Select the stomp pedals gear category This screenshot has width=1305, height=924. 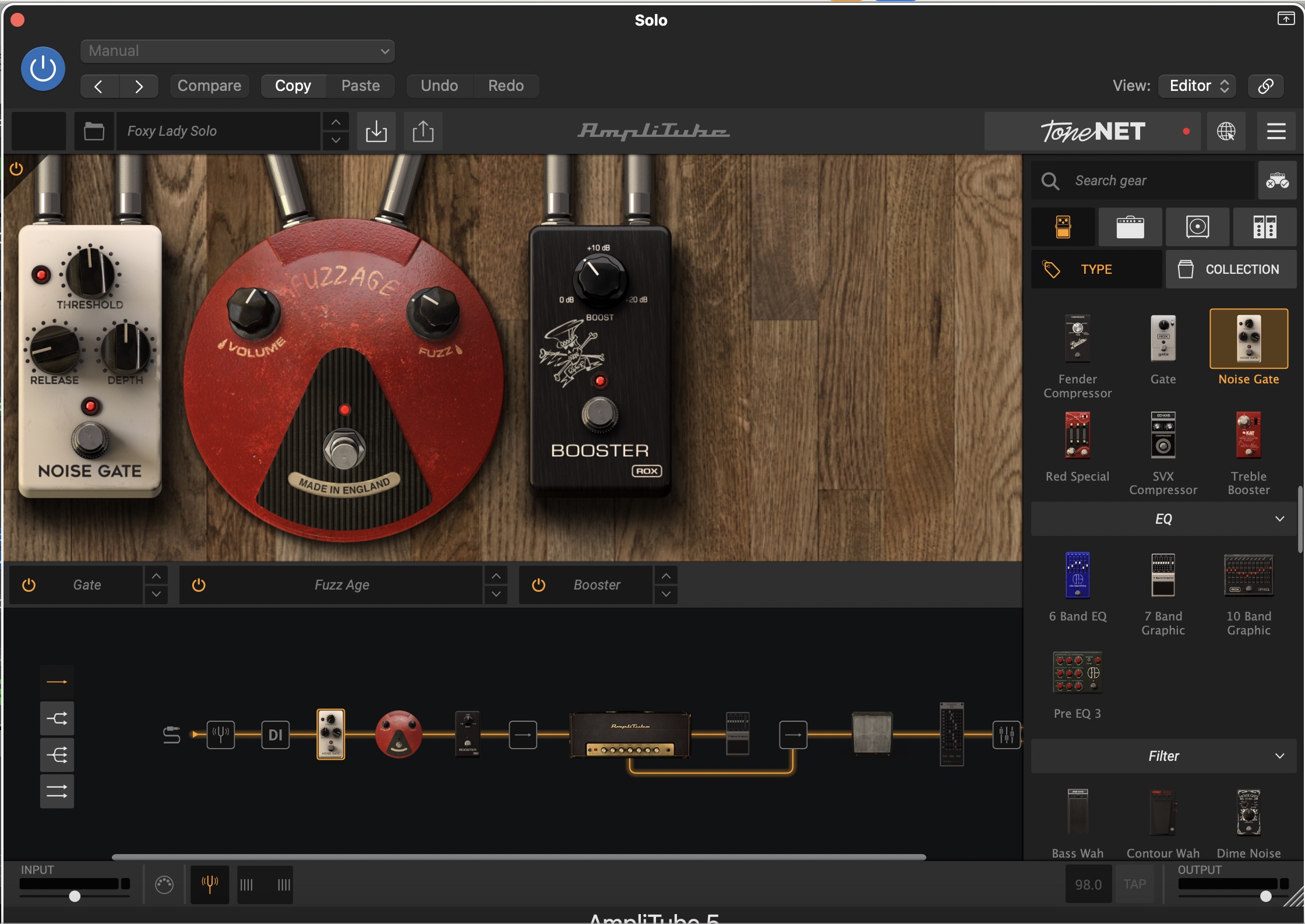click(x=1063, y=227)
